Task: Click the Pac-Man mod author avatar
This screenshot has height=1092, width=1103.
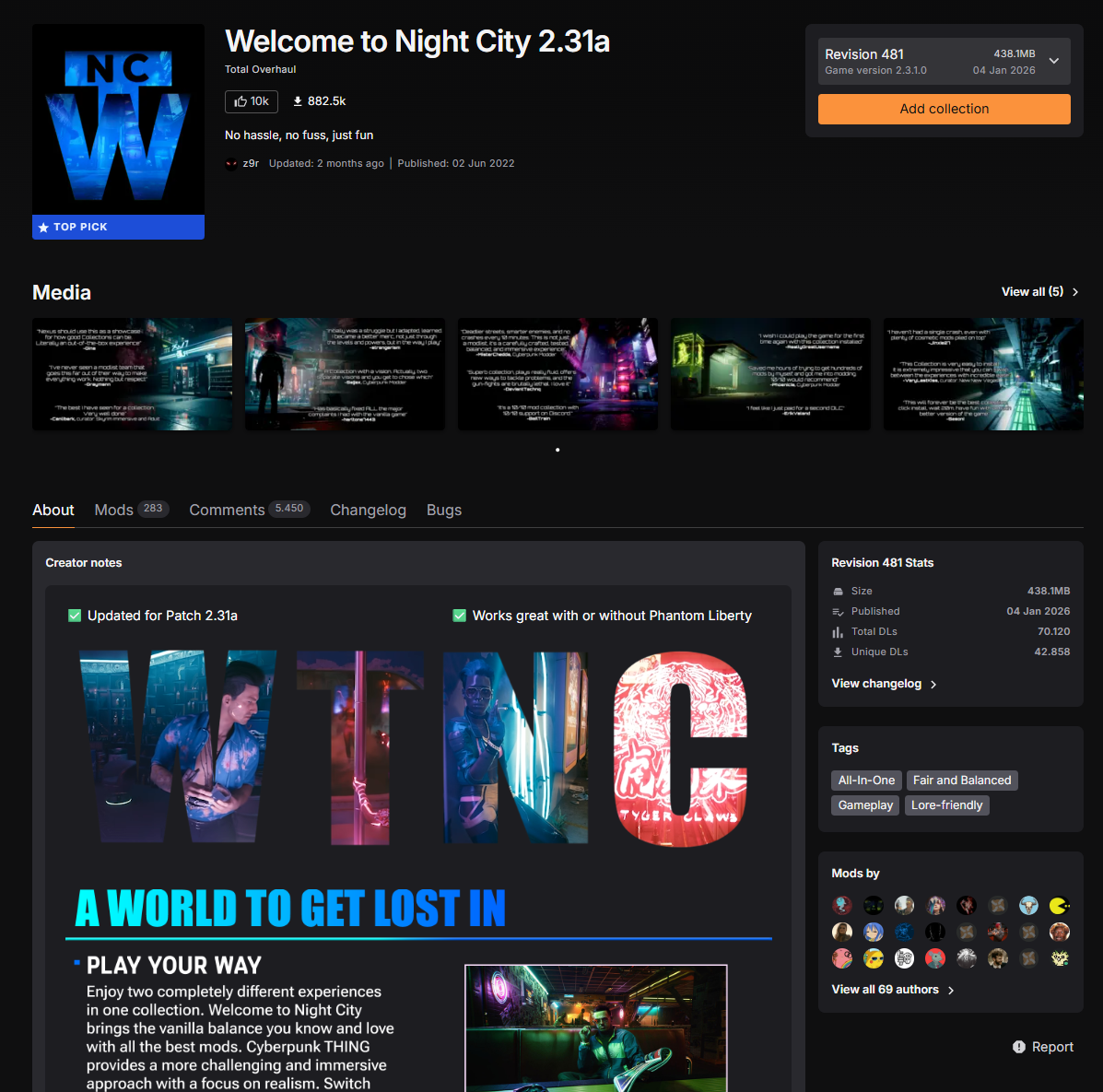Action: coord(1060,906)
